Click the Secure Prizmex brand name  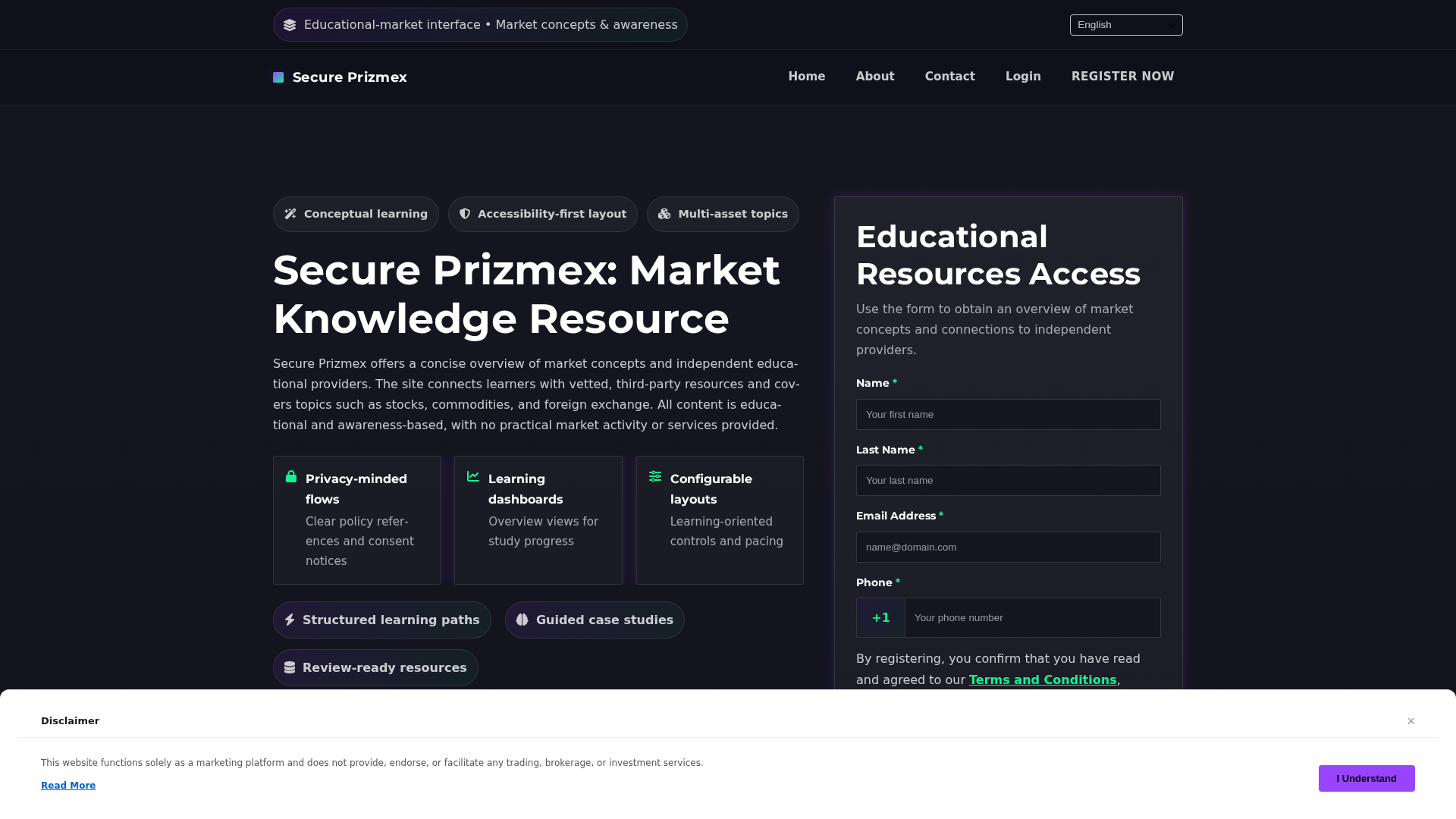[x=350, y=77]
